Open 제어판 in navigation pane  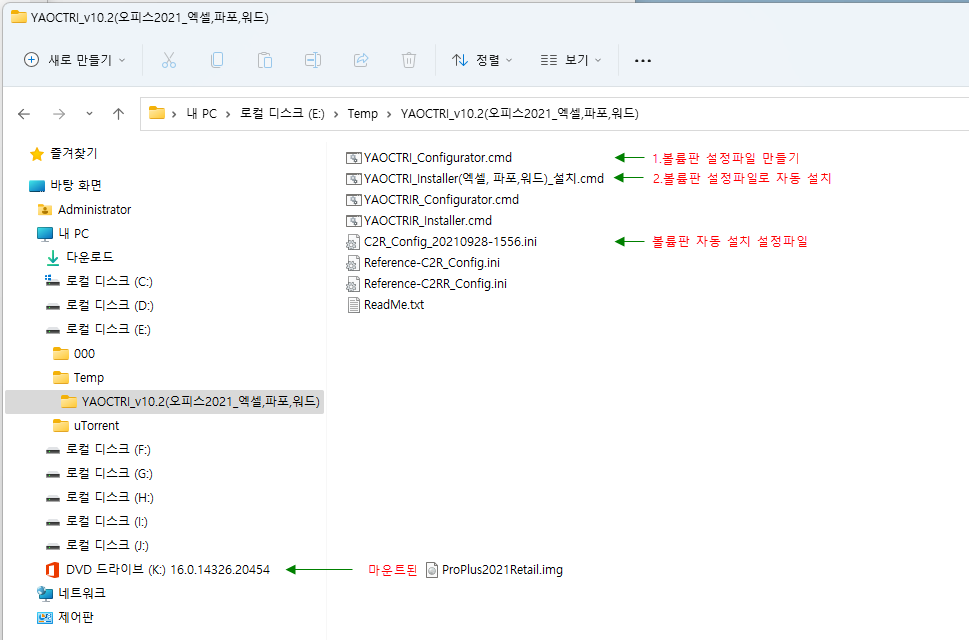click(x=76, y=617)
